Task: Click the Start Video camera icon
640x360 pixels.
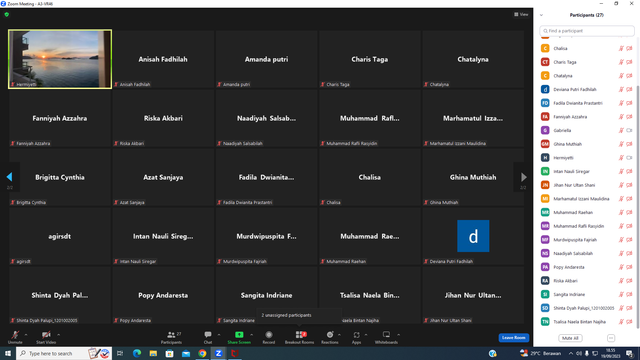Action: tap(46, 335)
